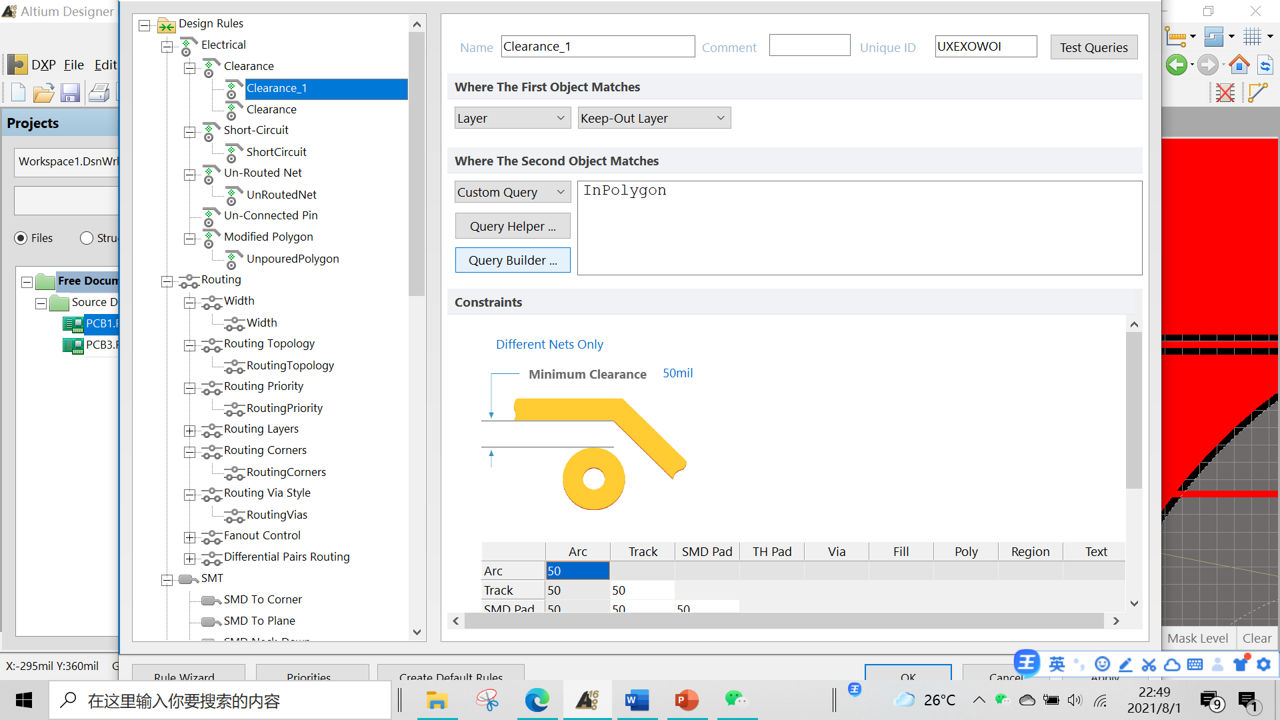
Task: Click inside the Name input field
Action: (x=597, y=46)
